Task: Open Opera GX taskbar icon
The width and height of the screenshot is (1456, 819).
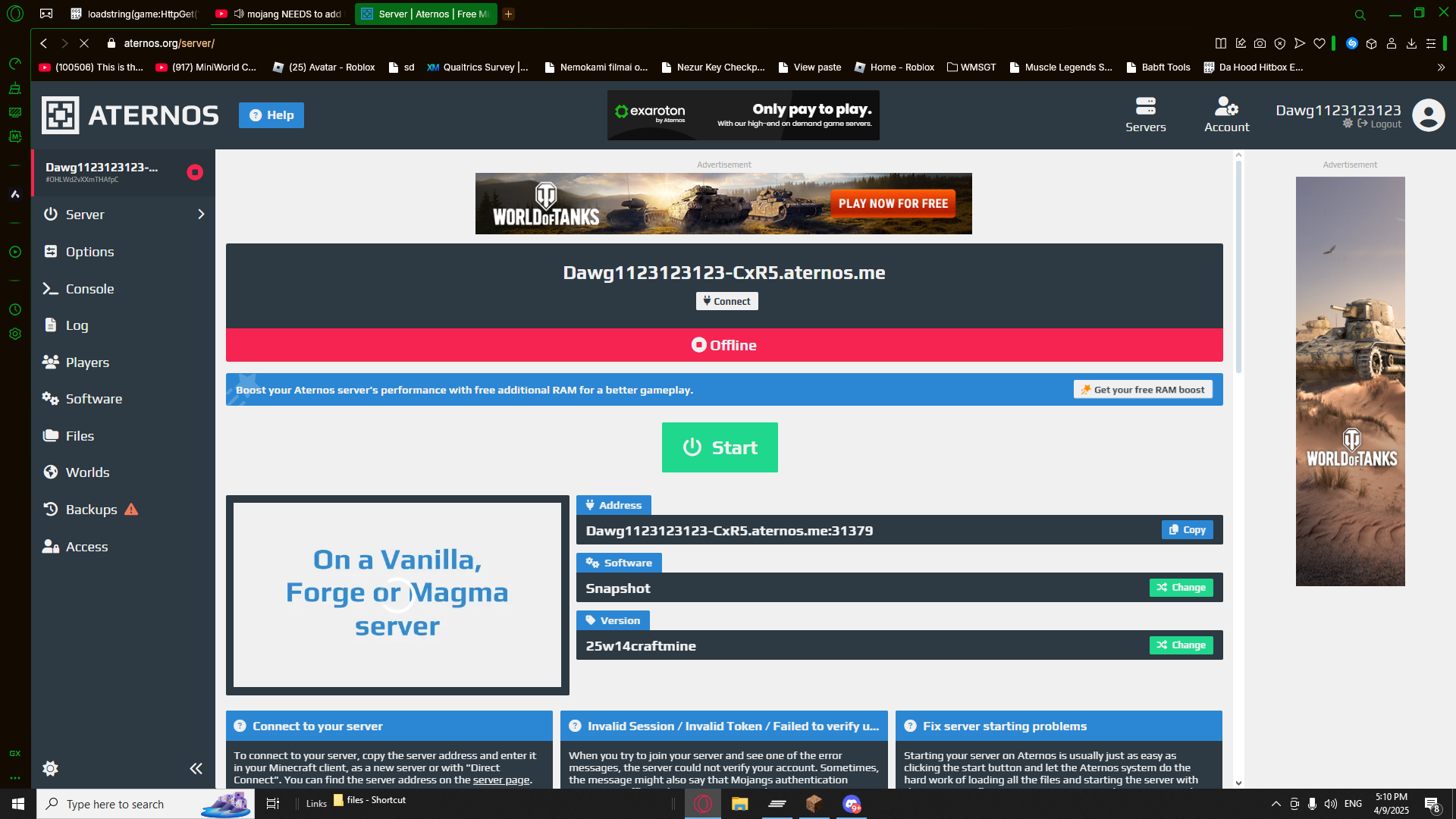Action: pos(703,804)
